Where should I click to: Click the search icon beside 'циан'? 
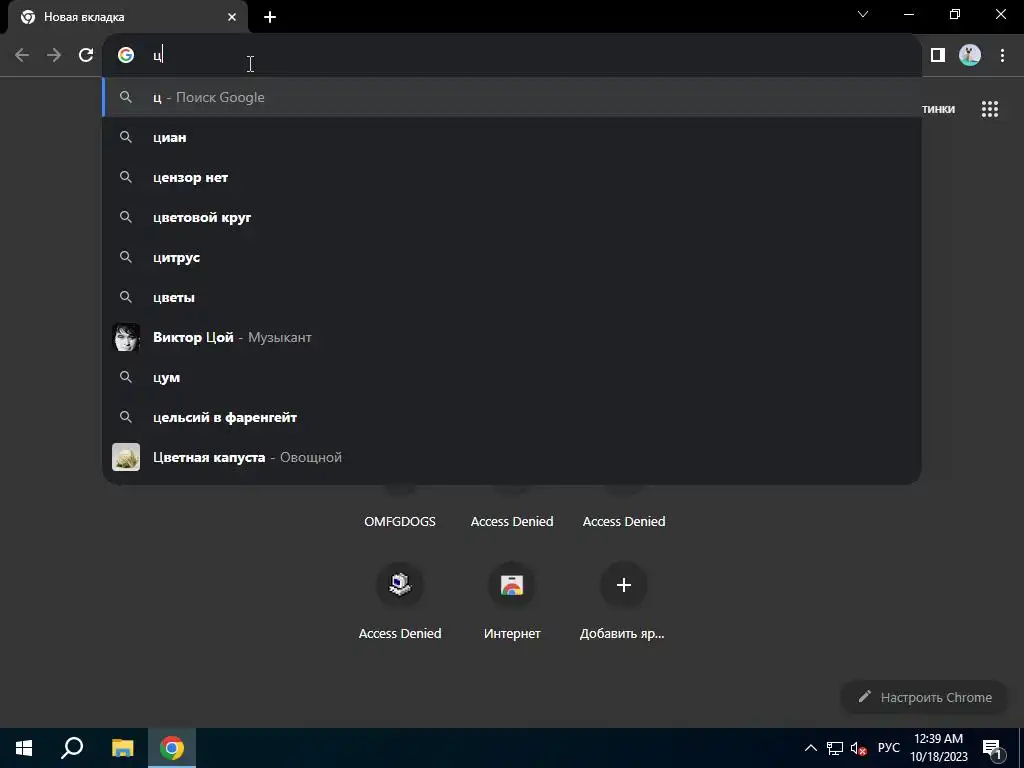coord(126,137)
